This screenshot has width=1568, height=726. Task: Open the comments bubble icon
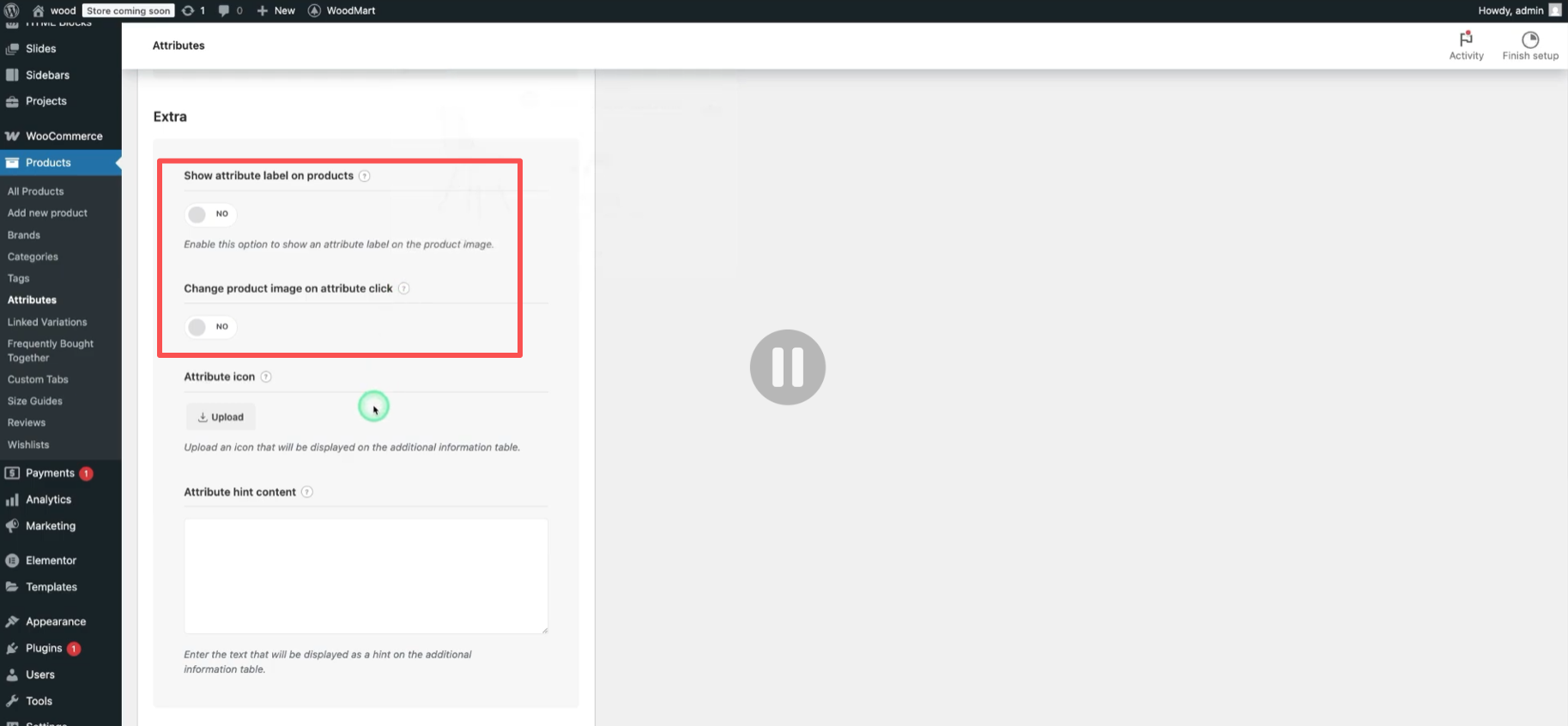click(x=224, y=10)
